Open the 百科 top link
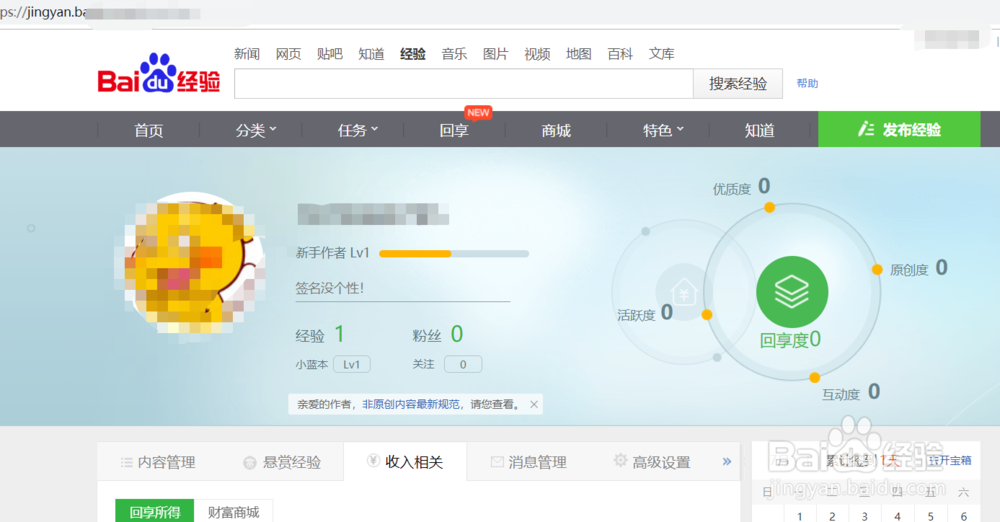 (x=620, y=54)
